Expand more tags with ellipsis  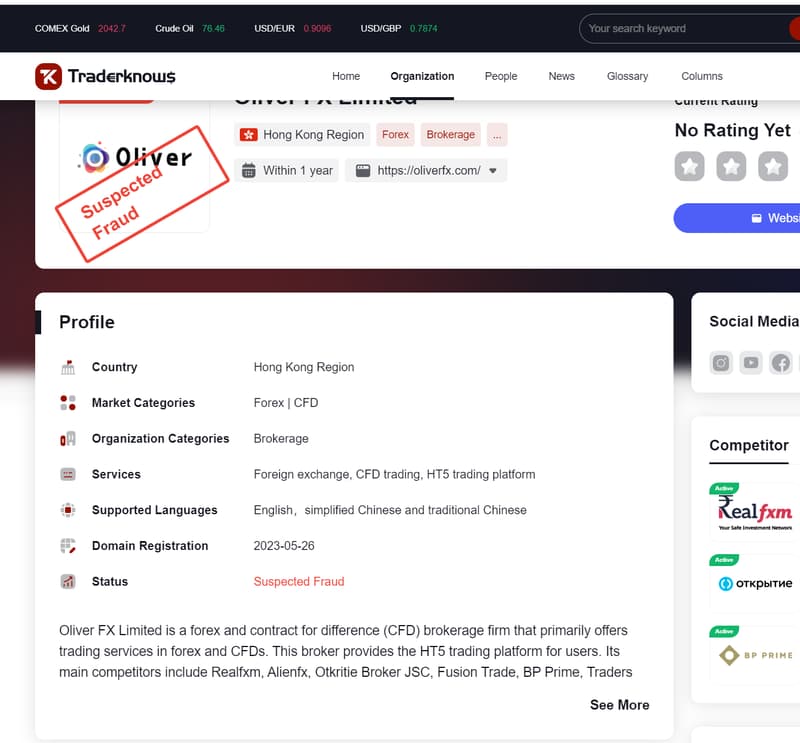497,135
